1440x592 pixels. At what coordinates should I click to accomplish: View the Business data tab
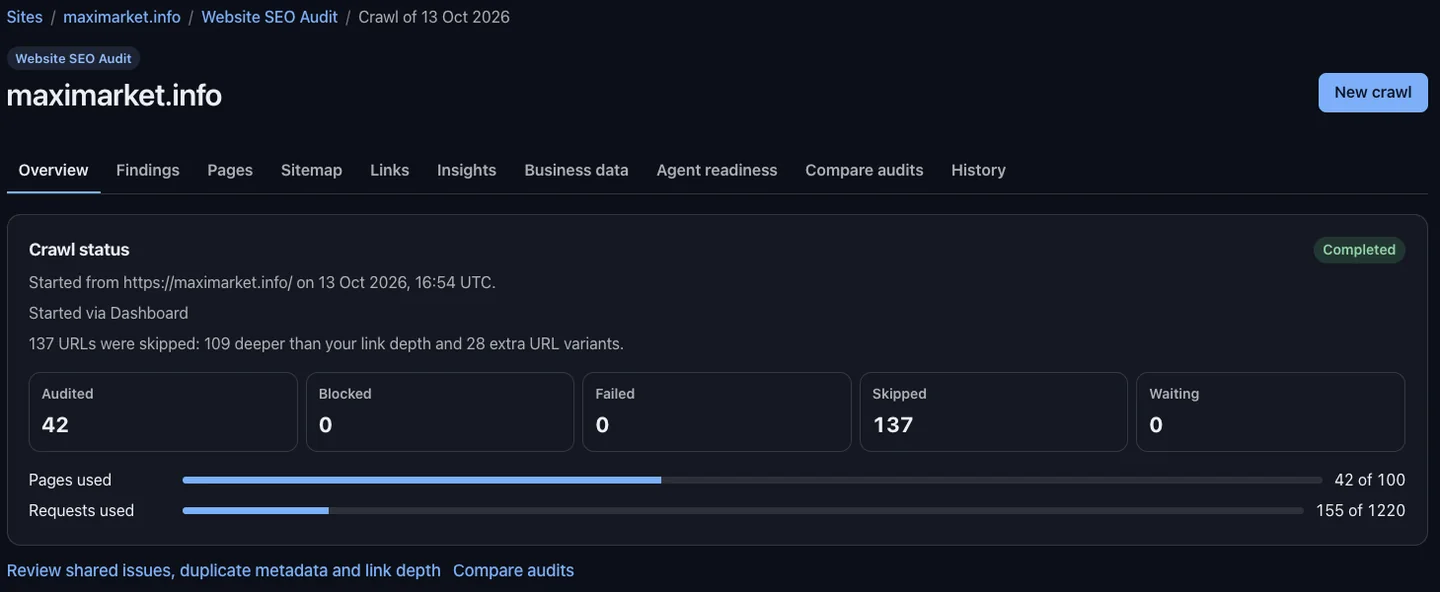point(576,170)
